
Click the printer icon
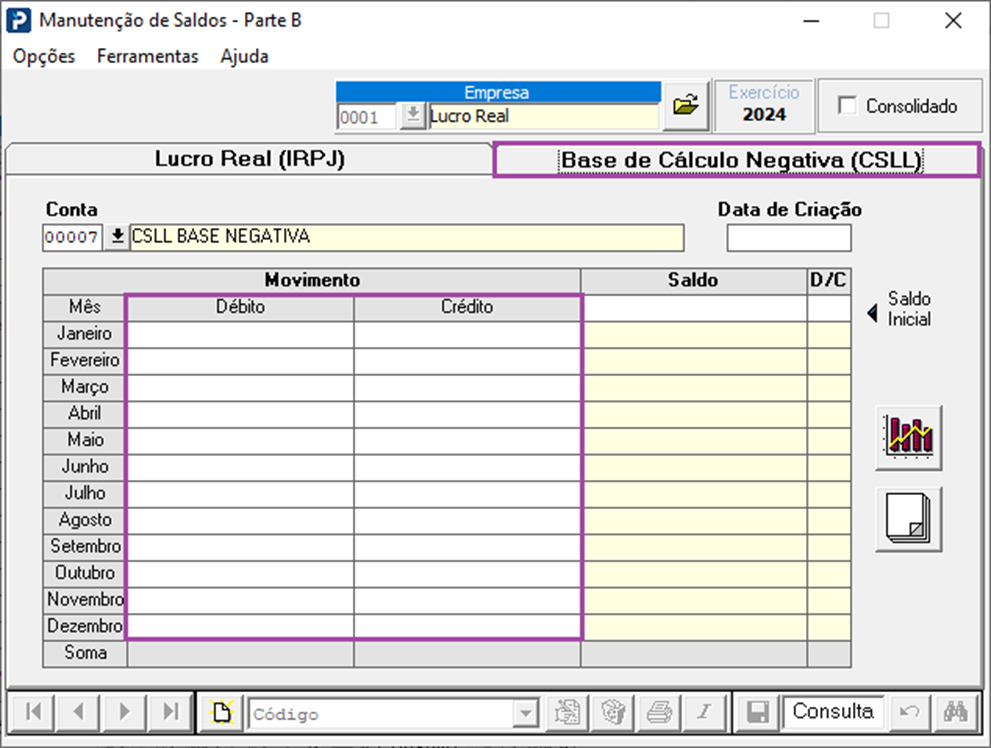click(x=659, y=713)
